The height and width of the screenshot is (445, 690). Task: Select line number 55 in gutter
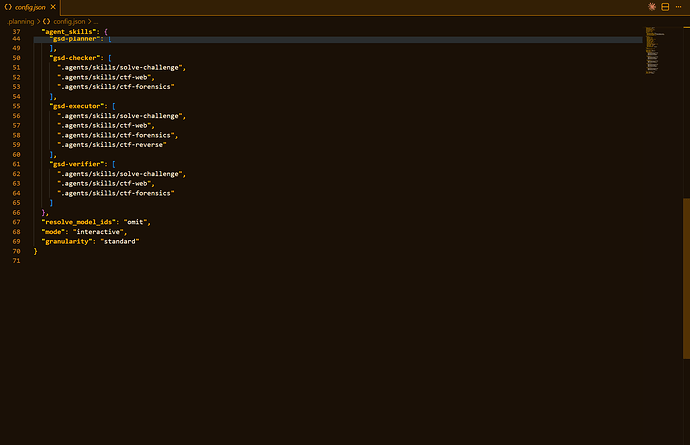[x=16, y=106]
